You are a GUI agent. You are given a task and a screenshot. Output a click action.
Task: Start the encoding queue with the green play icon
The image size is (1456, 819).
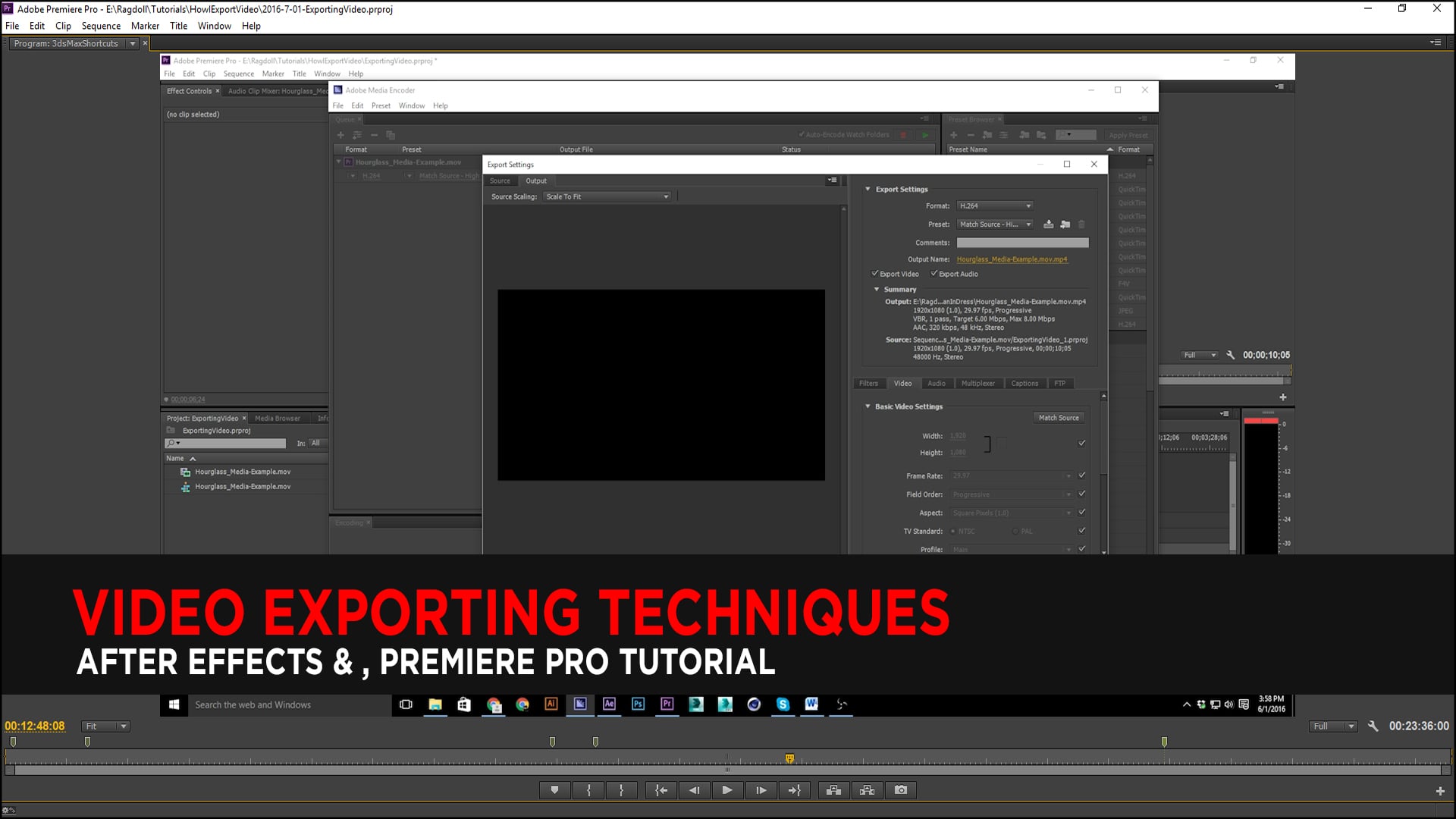click(x=925, y=134)
